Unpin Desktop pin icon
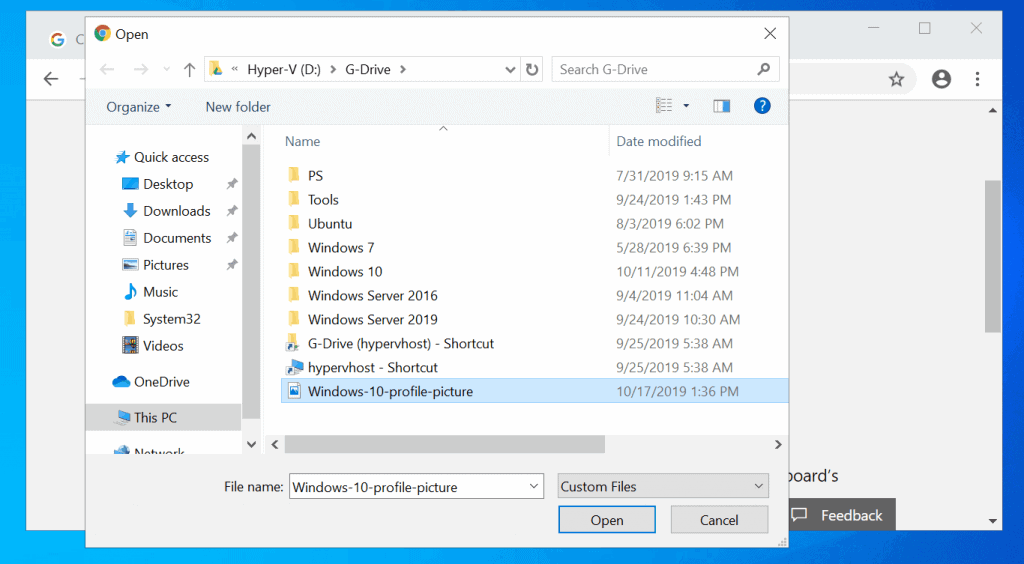 231,184
